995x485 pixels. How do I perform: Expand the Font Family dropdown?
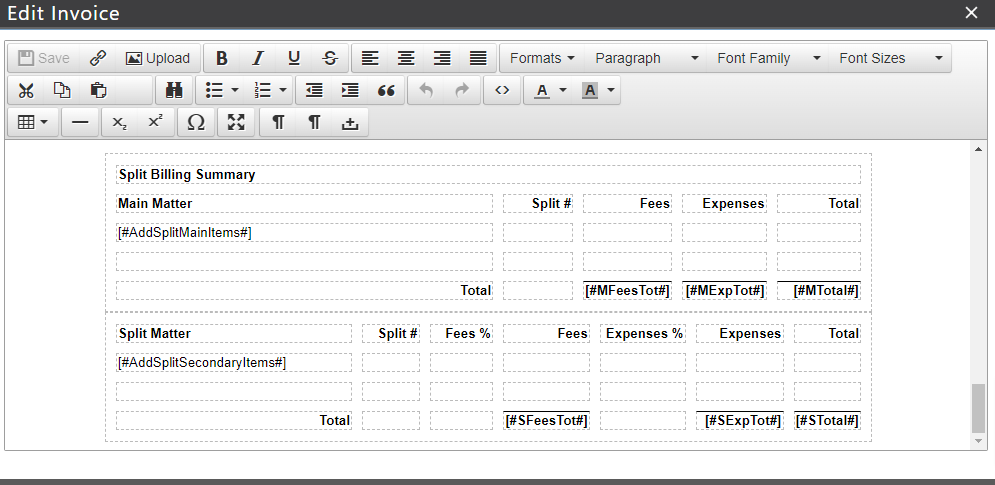(x=768, y=58)
